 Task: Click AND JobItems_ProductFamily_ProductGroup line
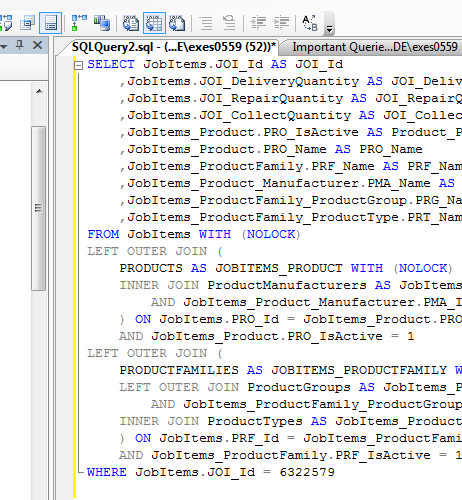(x=306, y=404)
